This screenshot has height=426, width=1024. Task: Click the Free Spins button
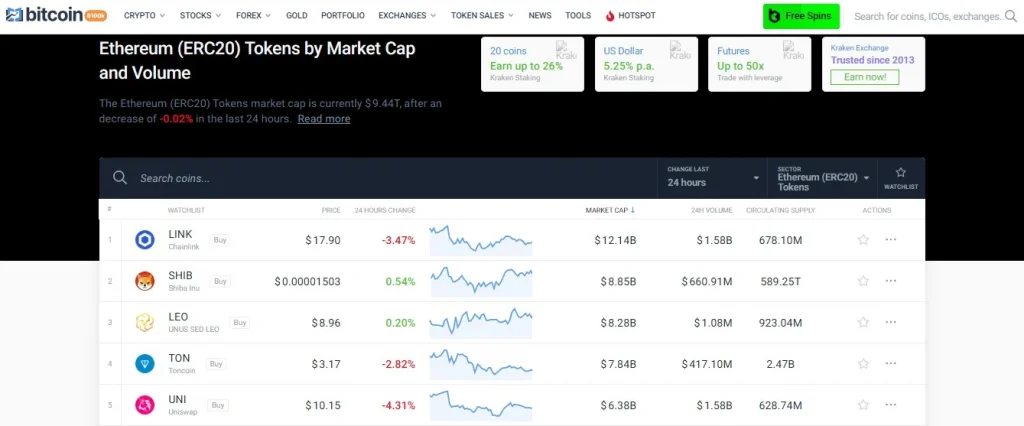pyautogui.click(x=801, y=16)
